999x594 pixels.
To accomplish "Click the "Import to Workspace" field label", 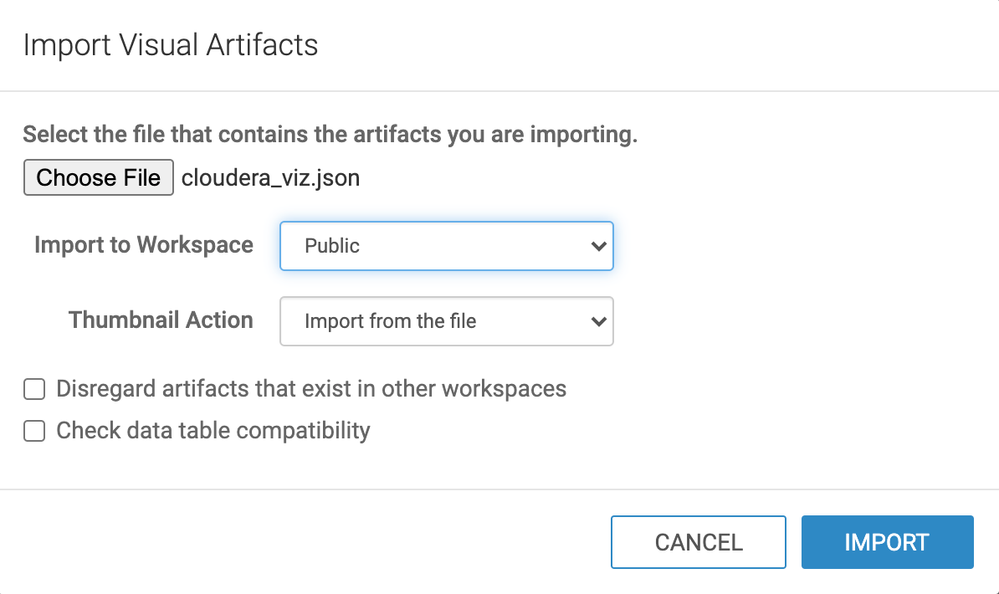I will [x=143, y=245].
